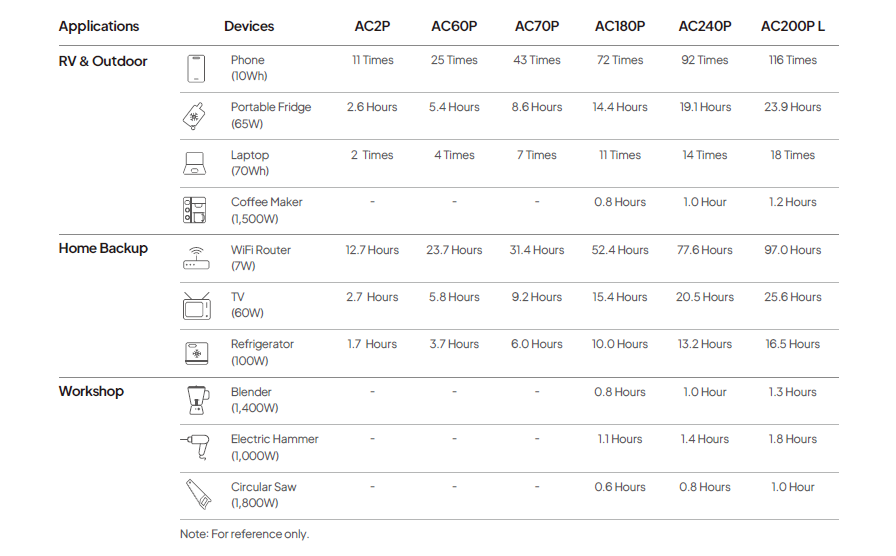Click the blender icon
Image resolution: width=896 pixels, height=556 pixels.
tap(196, 400)
